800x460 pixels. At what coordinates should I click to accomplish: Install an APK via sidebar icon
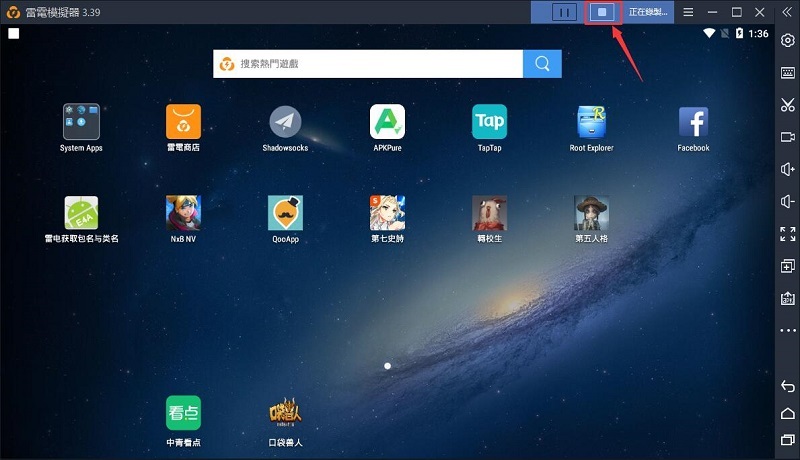[788, 298]
